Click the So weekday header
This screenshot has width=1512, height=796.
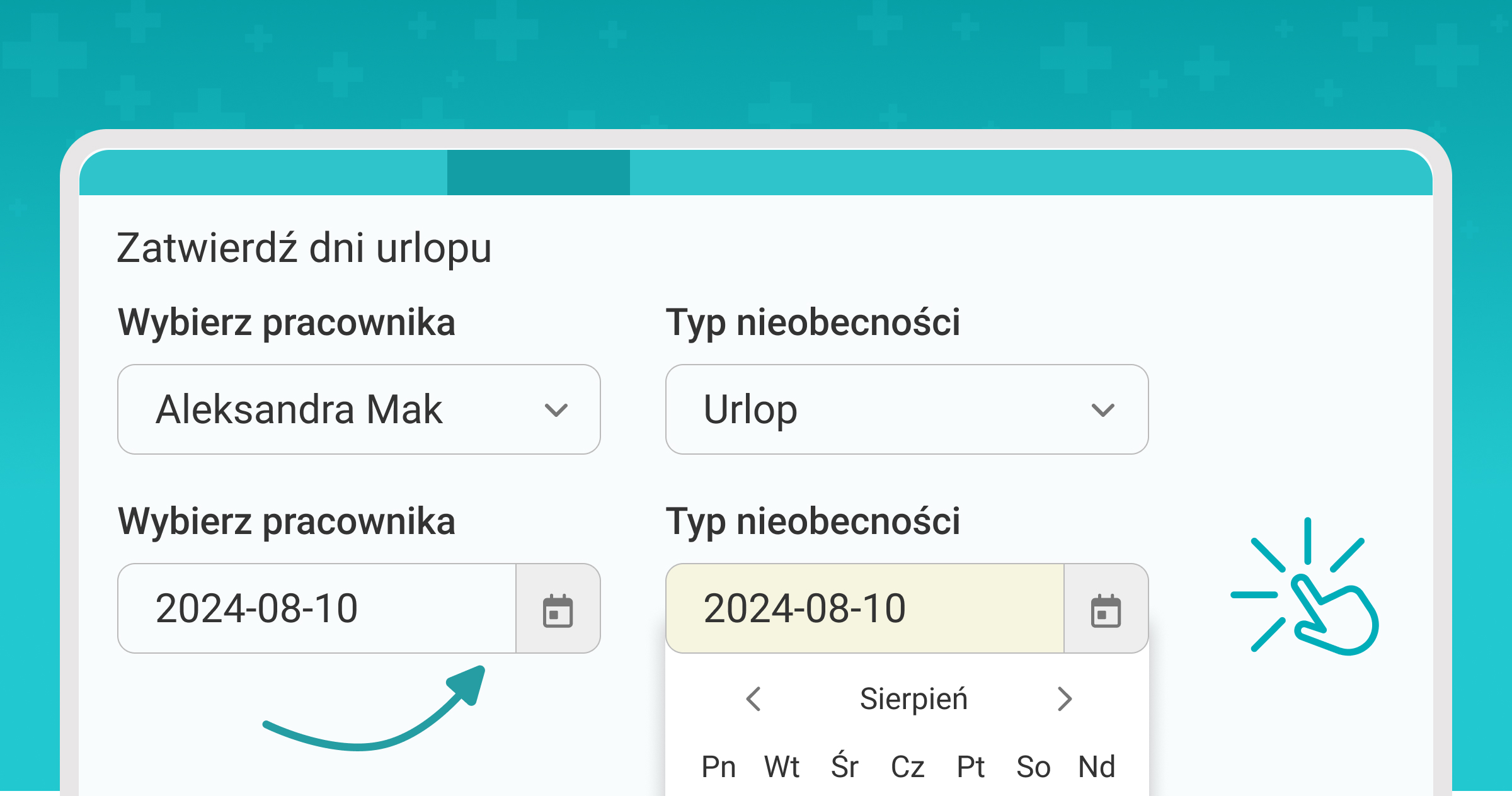(1034, 767)
